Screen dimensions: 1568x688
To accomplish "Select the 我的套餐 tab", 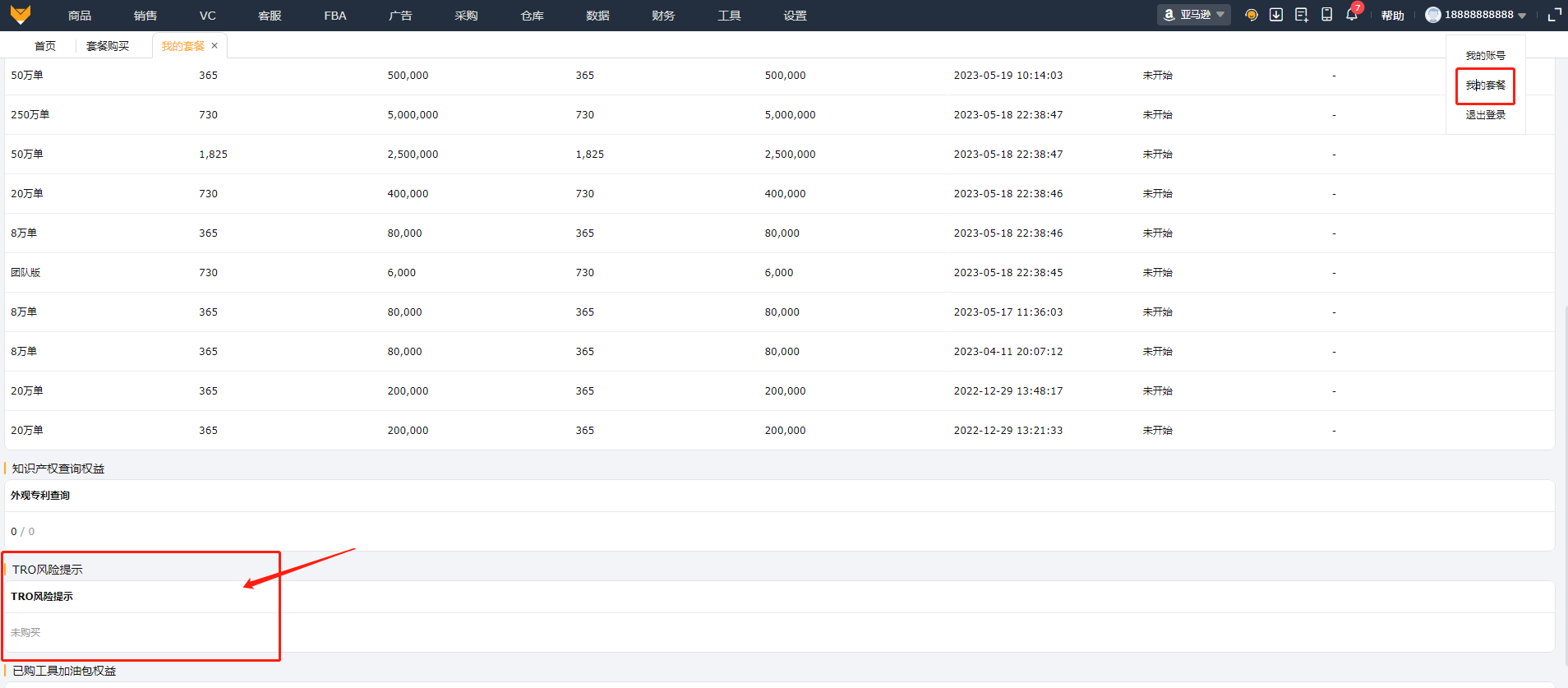I will pos(183,46).
